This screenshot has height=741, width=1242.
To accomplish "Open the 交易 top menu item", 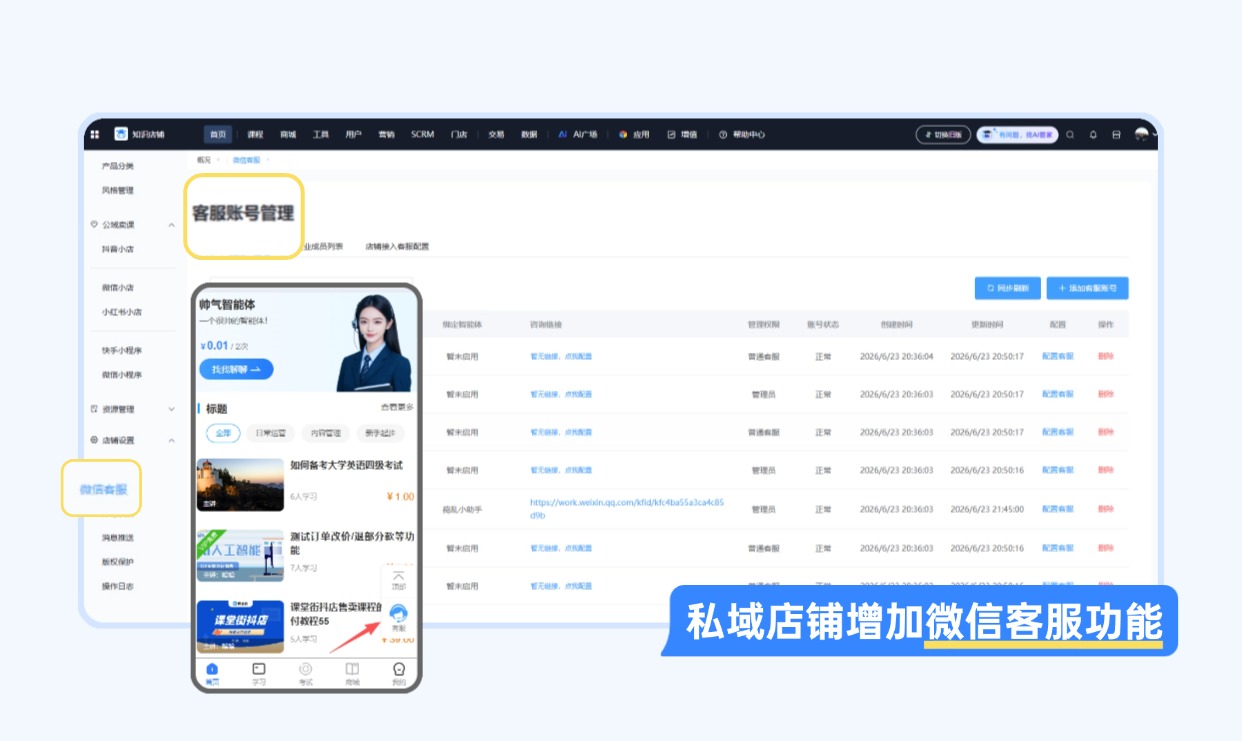I will (496, 134).
